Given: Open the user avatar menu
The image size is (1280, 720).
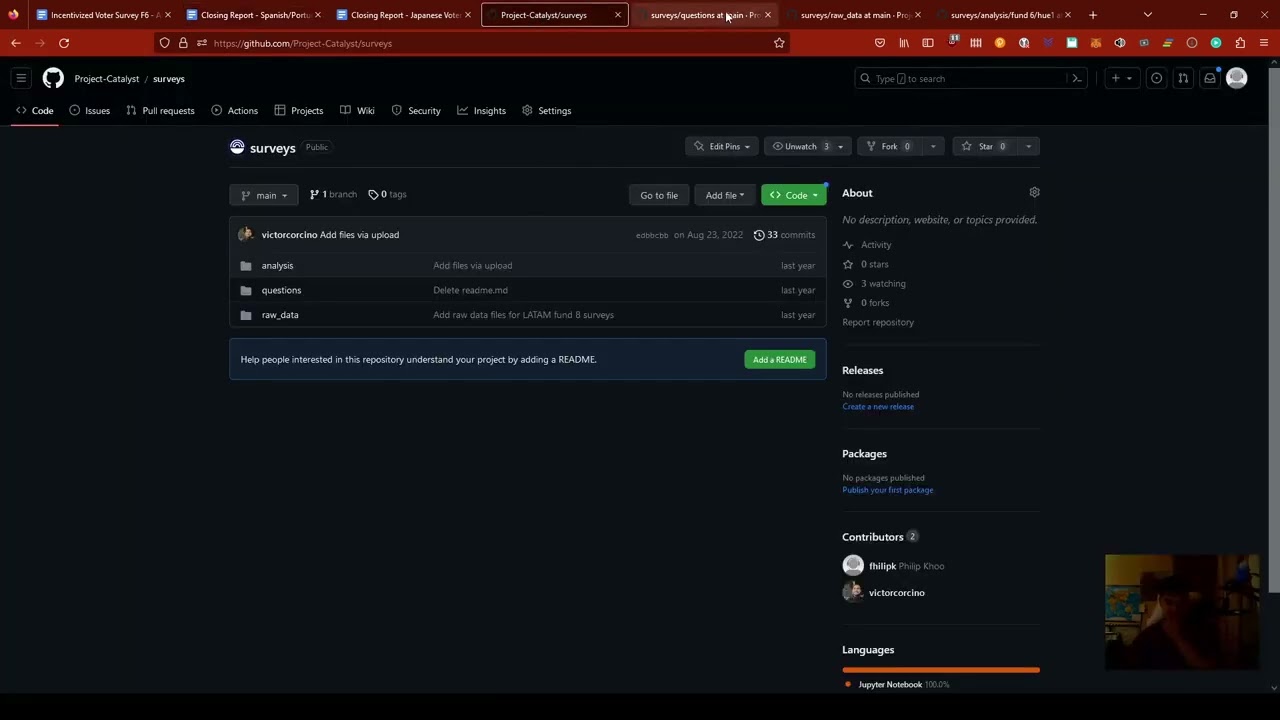Looking at the screenshot, I should [1237, 78].
